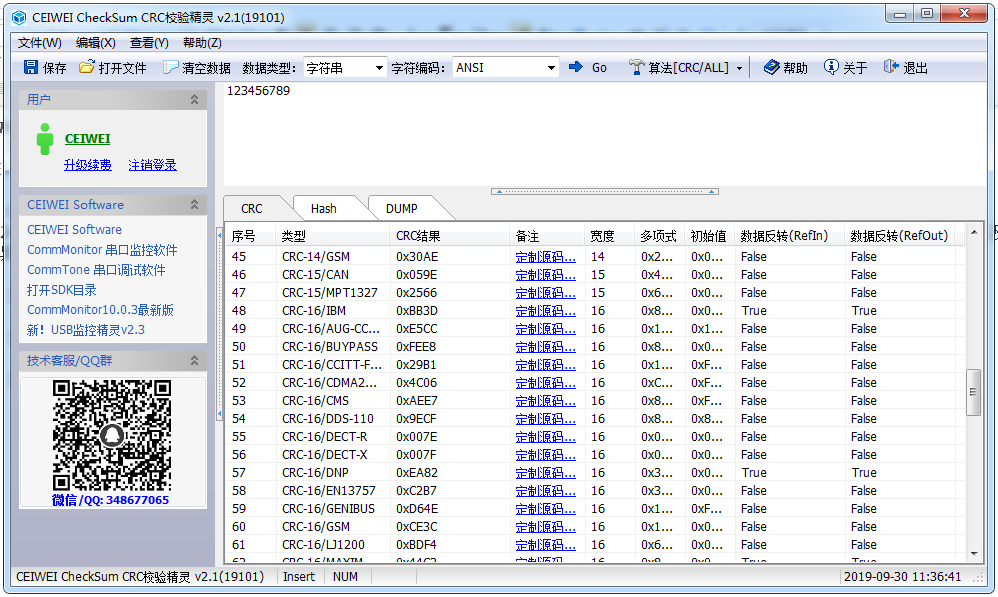Click the QR code image

(111, 436)
